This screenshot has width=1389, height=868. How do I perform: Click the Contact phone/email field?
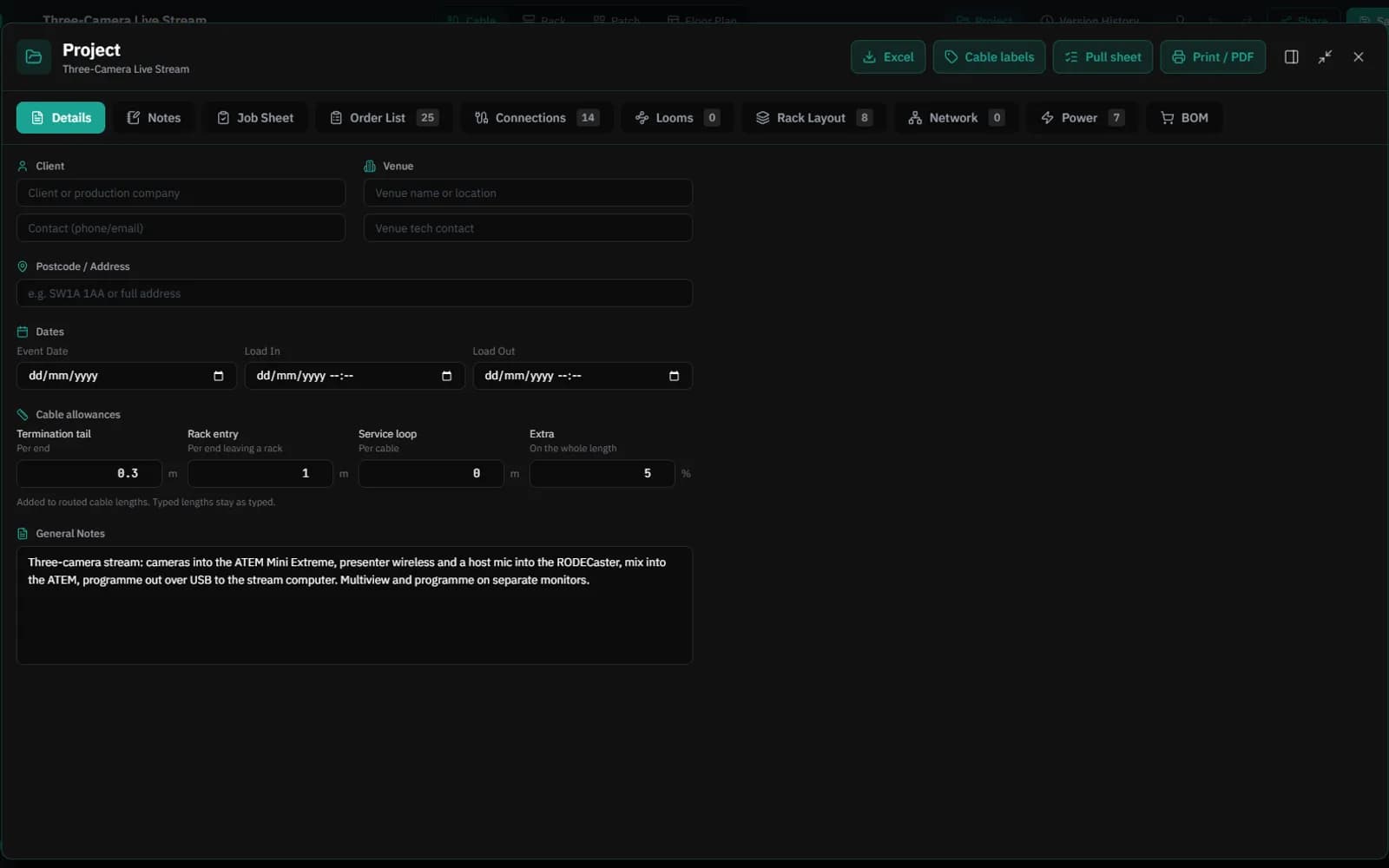point(181,228)
